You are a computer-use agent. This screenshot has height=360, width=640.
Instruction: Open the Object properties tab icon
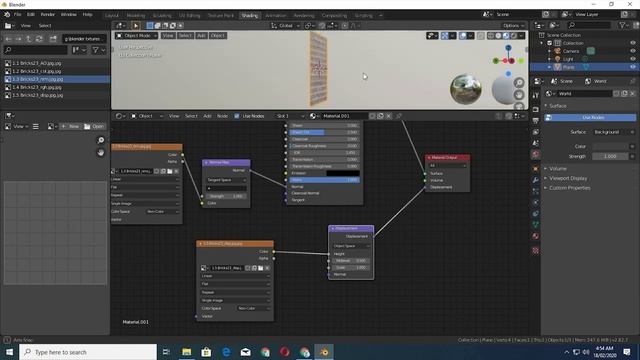[536, 168]
